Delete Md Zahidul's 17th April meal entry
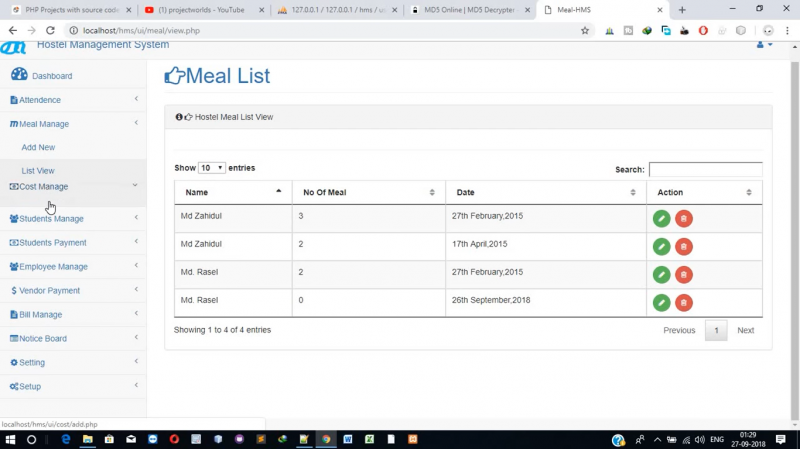Viewport: 800px width, 449px height. pyautogui.click(x=684, y=247)
